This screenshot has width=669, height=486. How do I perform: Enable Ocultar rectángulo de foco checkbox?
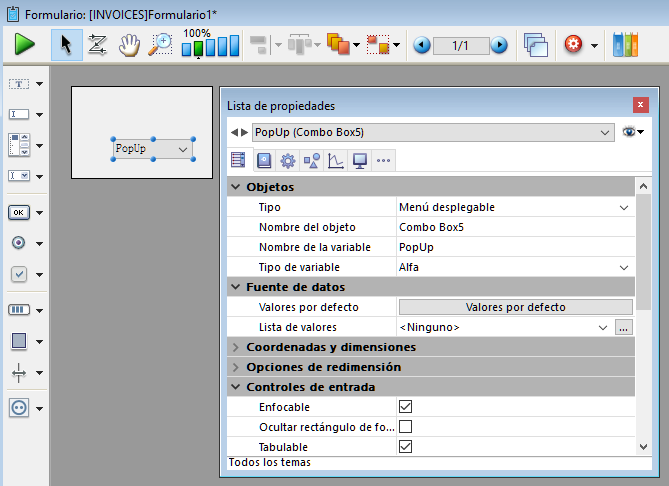(x=405, y=427)
